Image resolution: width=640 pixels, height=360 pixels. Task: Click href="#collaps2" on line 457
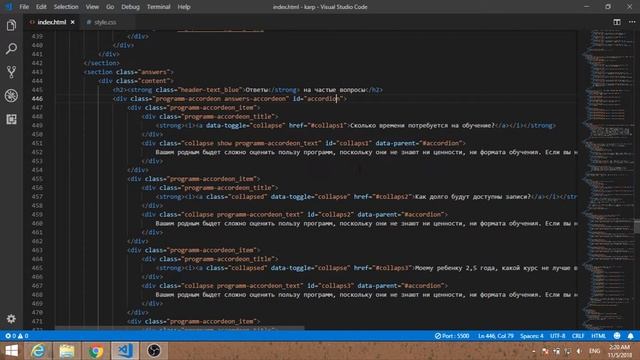[382, 197]
